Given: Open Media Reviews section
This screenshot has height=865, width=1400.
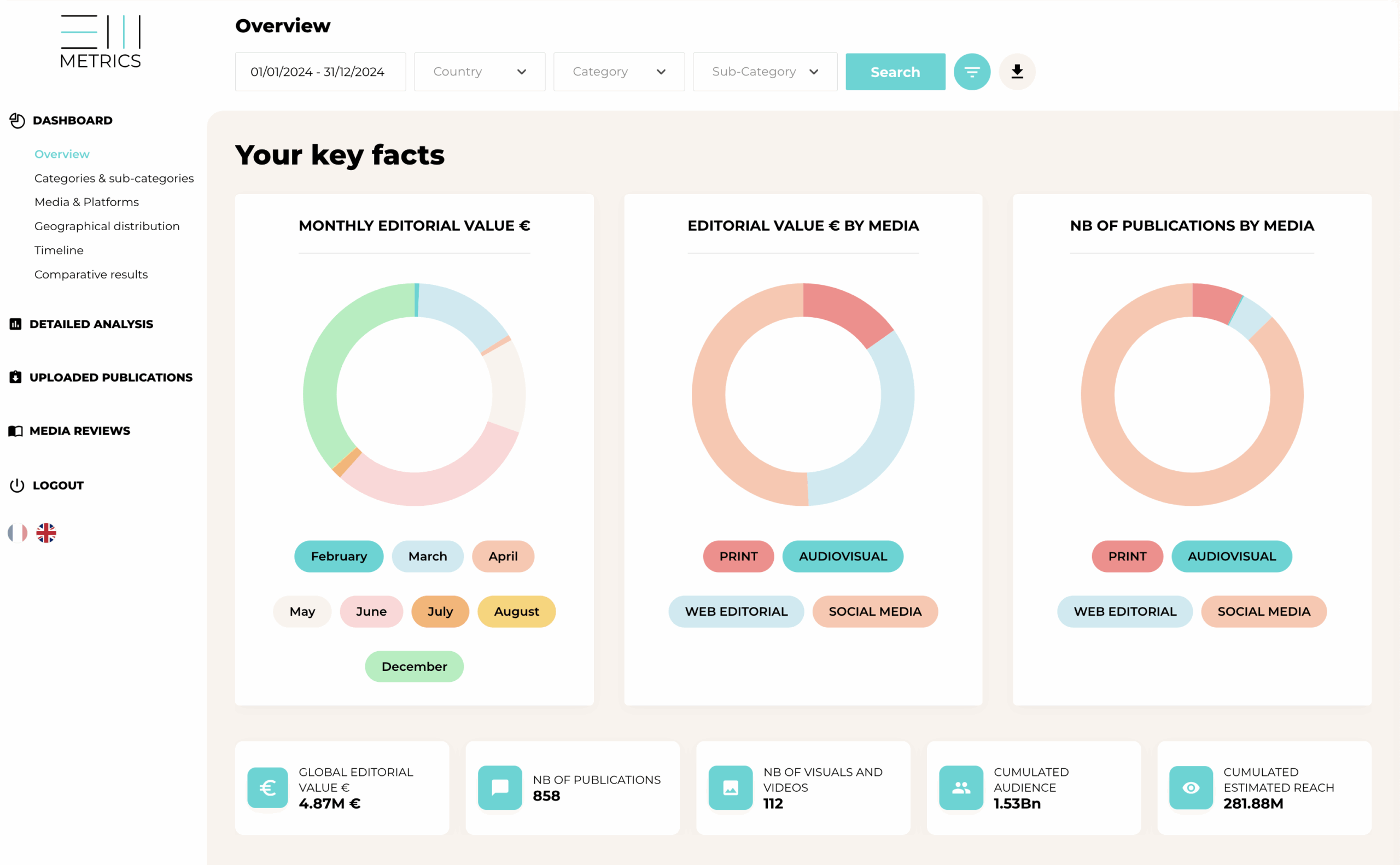Looking at the screenshot, I should 80,431.
